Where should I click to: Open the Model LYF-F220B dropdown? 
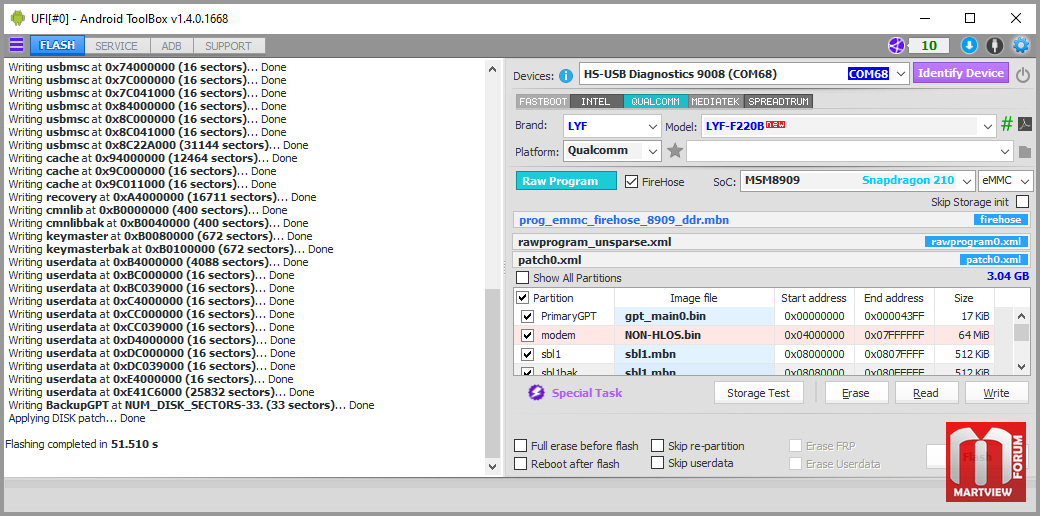pyautogui.click(x=988, y=126)
